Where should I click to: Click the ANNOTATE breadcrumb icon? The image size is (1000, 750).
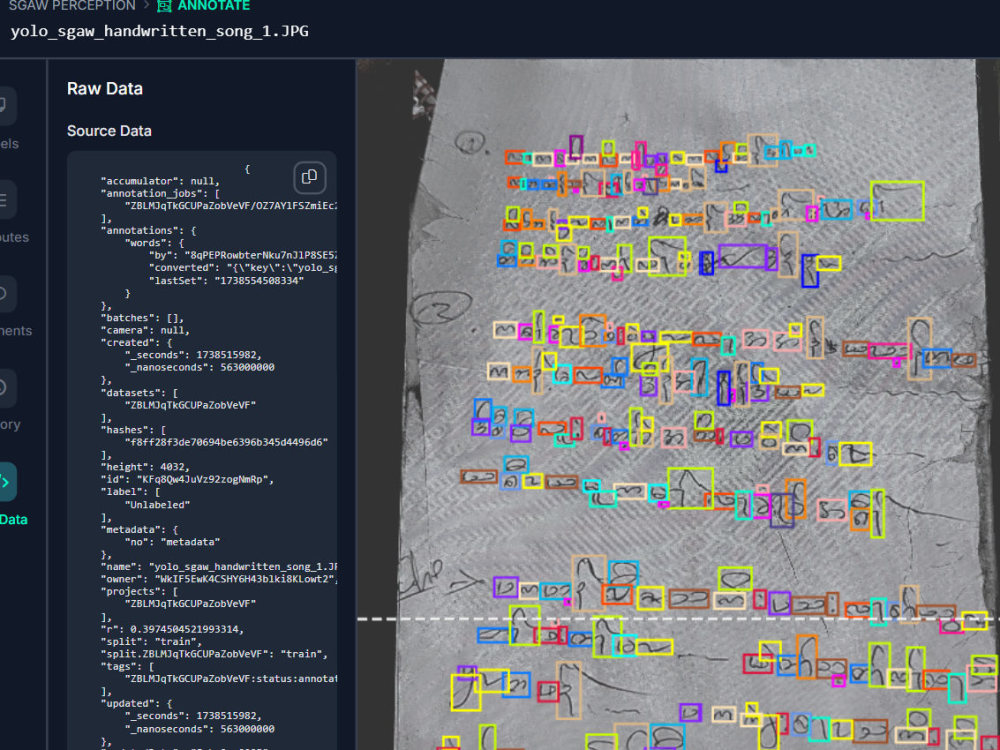165,6
